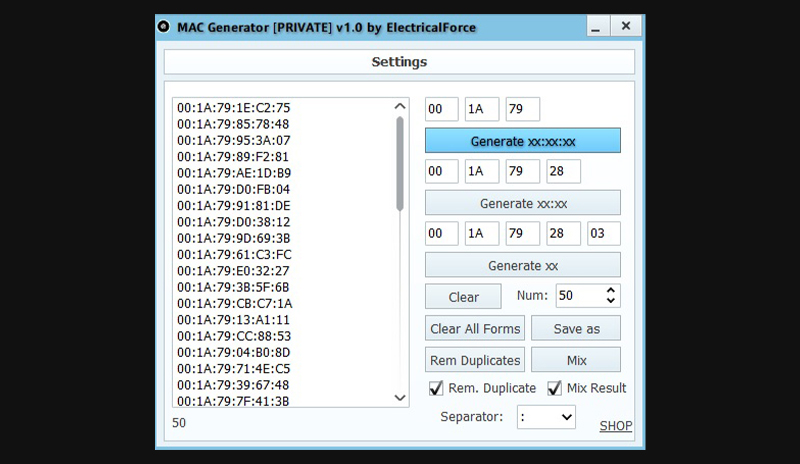Click the app icon in the title bar
The height and width of the screenshot is (464, 800).
coord(165,25)
